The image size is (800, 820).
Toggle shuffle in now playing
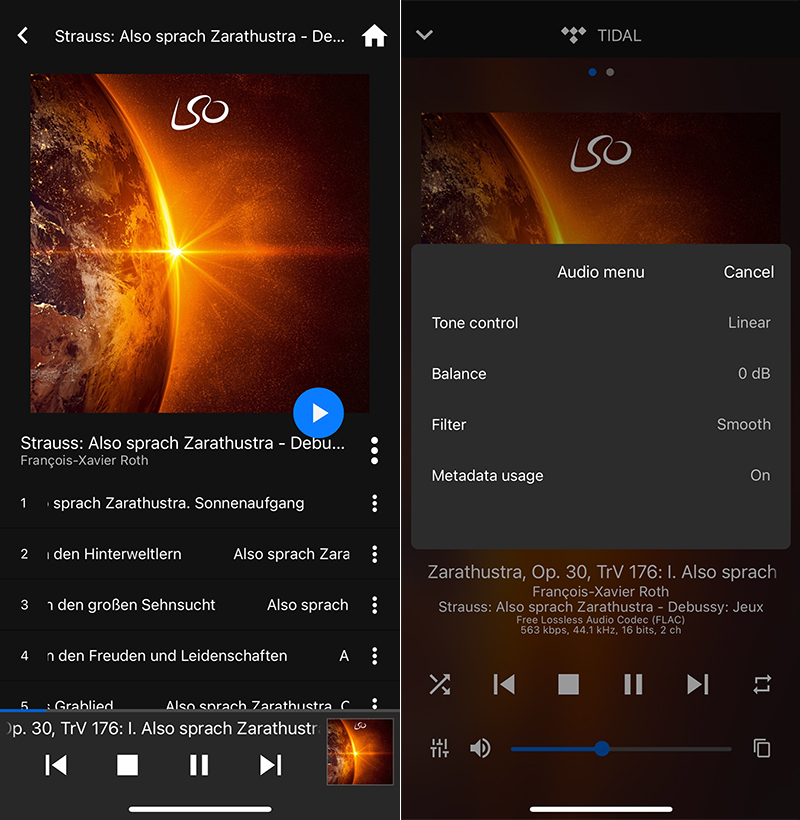tap(440, 684)
